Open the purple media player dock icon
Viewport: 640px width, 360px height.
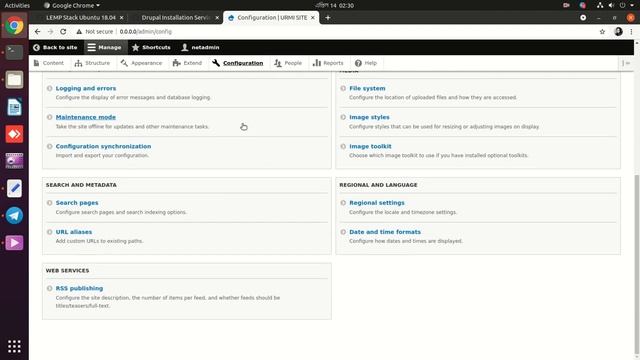click(x=14, y=243)
